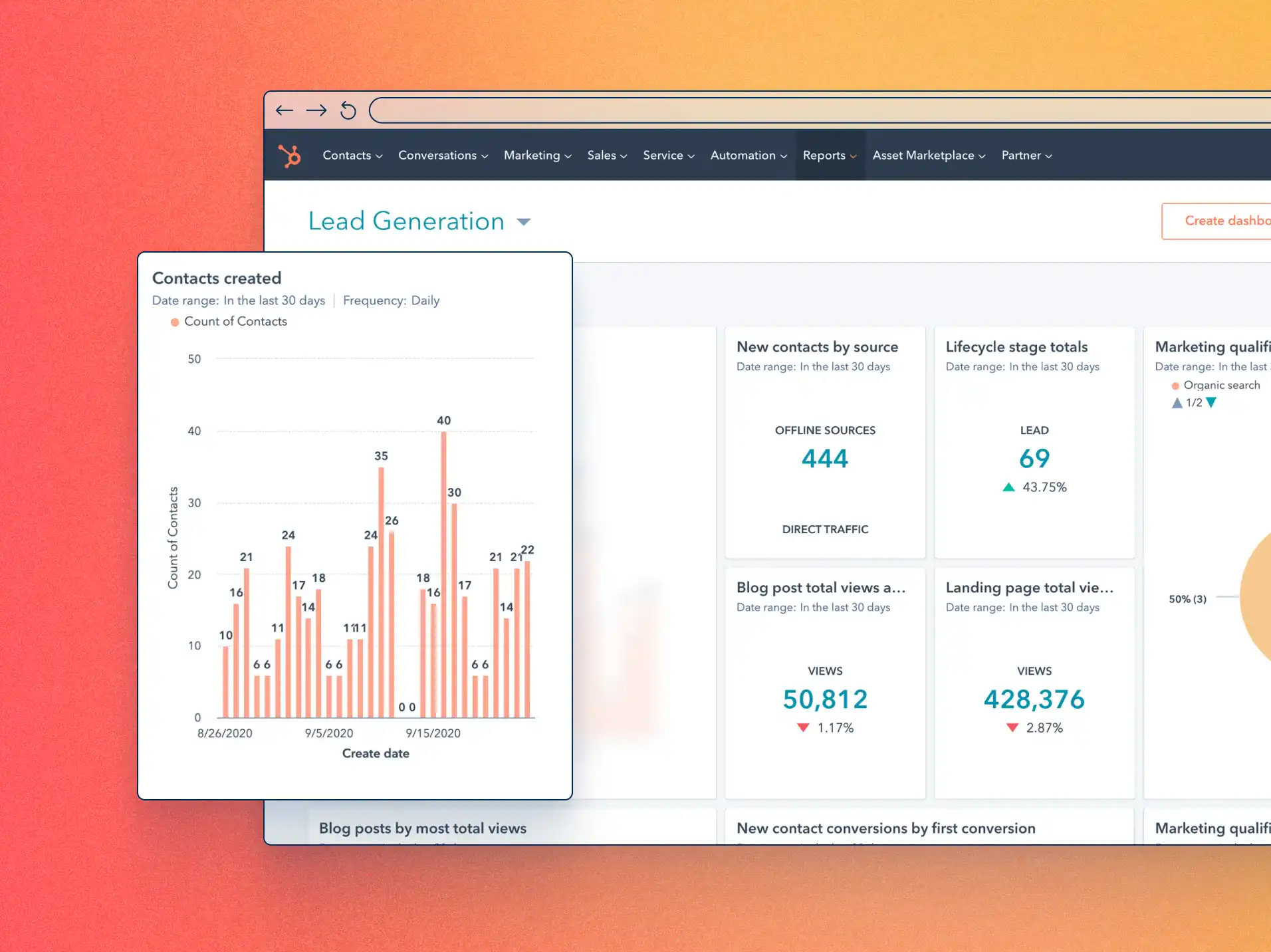
Task: Click the blue down pagination triangle
Action: pos(1213,402)
